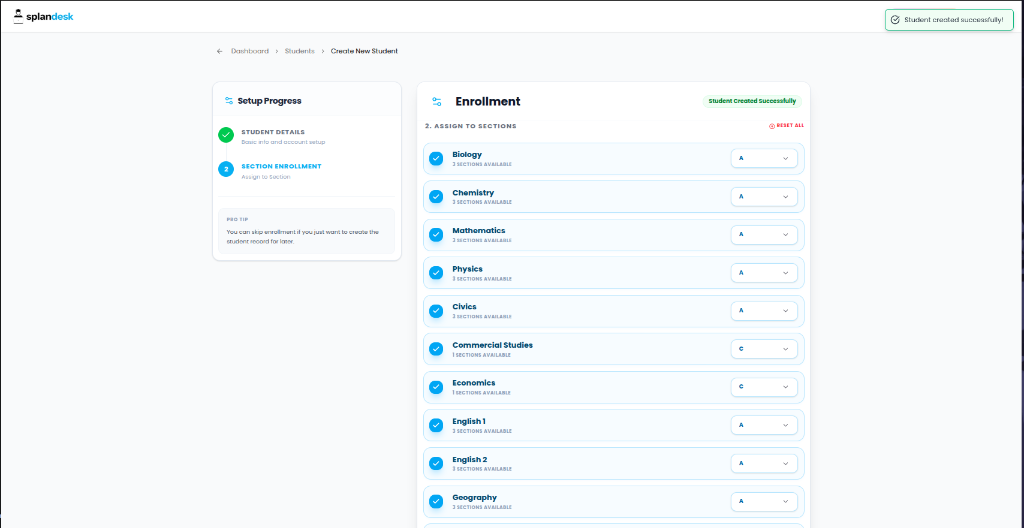
Task: Click the checkmark icon in the success toast
Action: 895,20
